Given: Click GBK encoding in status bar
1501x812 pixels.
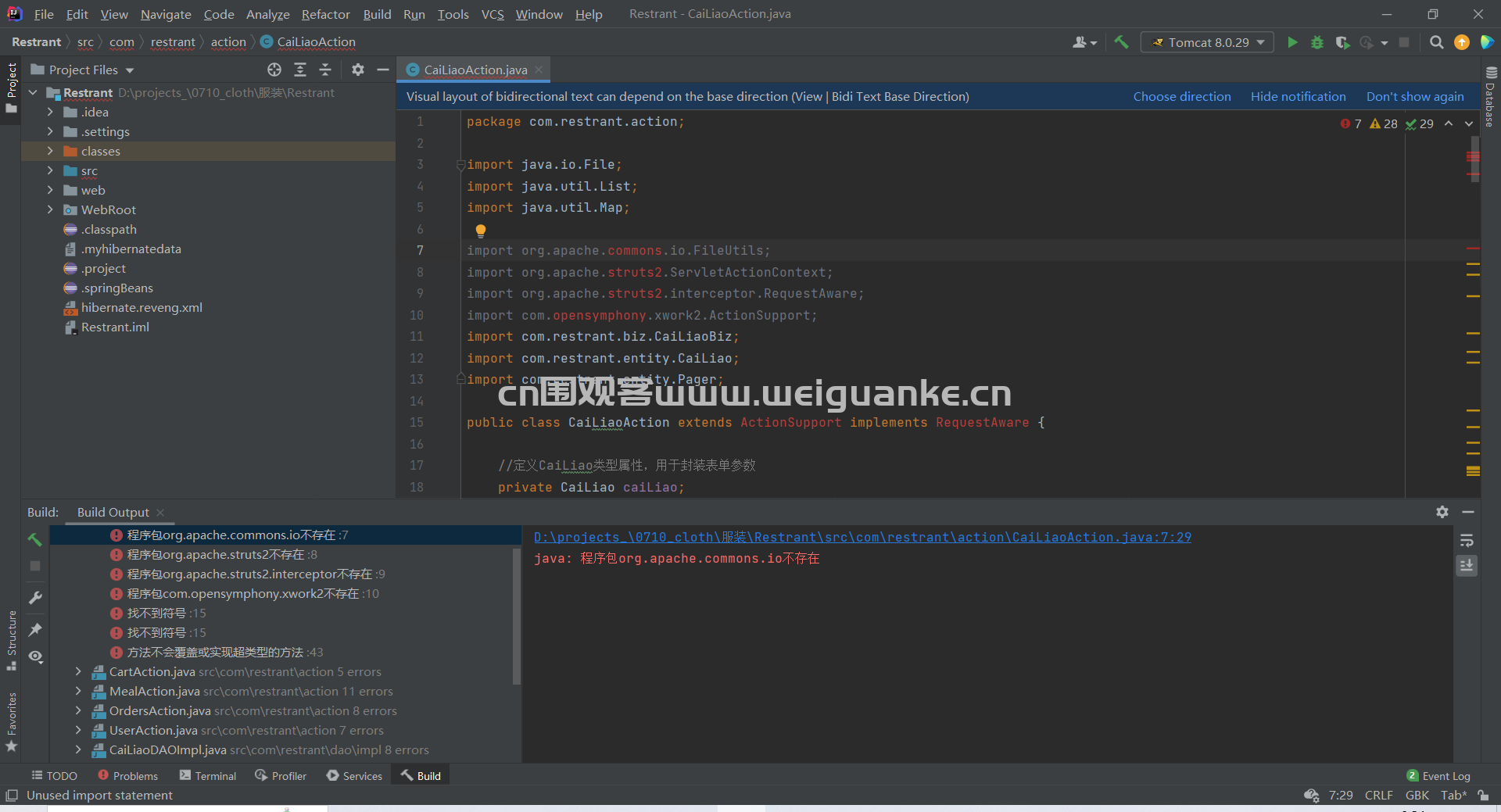Looking at the screenshot, I should tap(1417, 795).
